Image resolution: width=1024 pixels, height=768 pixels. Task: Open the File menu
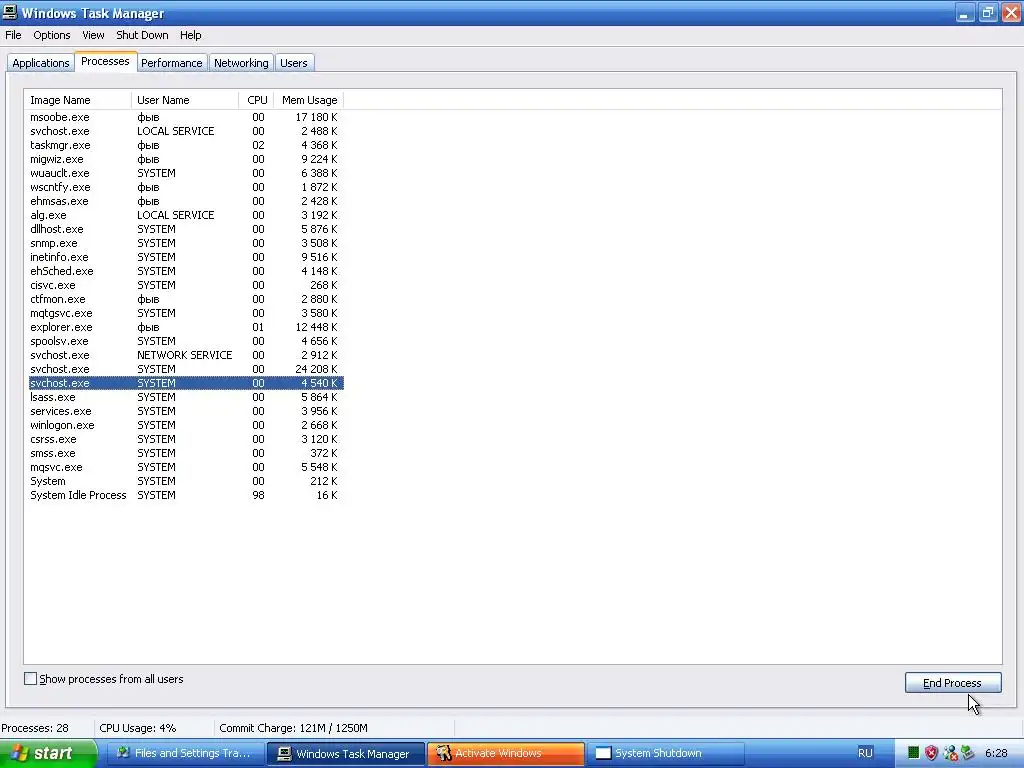click(x=13, y=35)
